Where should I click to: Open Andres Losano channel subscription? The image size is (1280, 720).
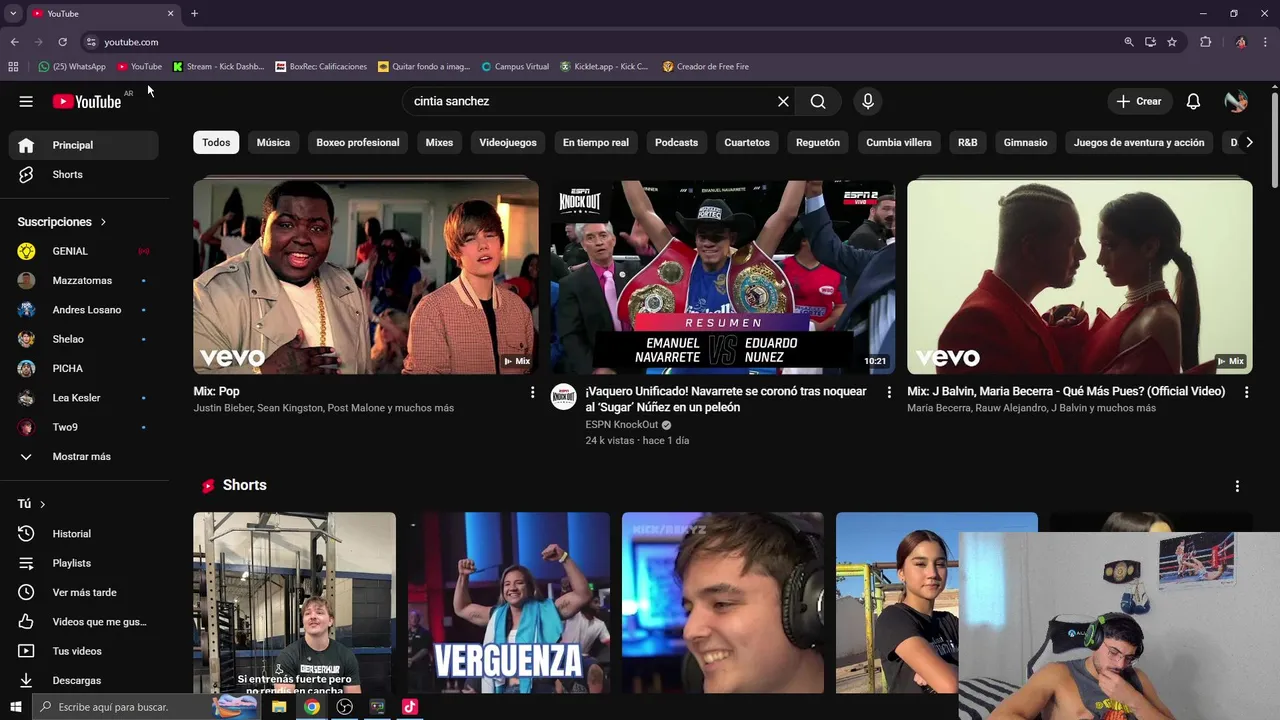[84, 310]
